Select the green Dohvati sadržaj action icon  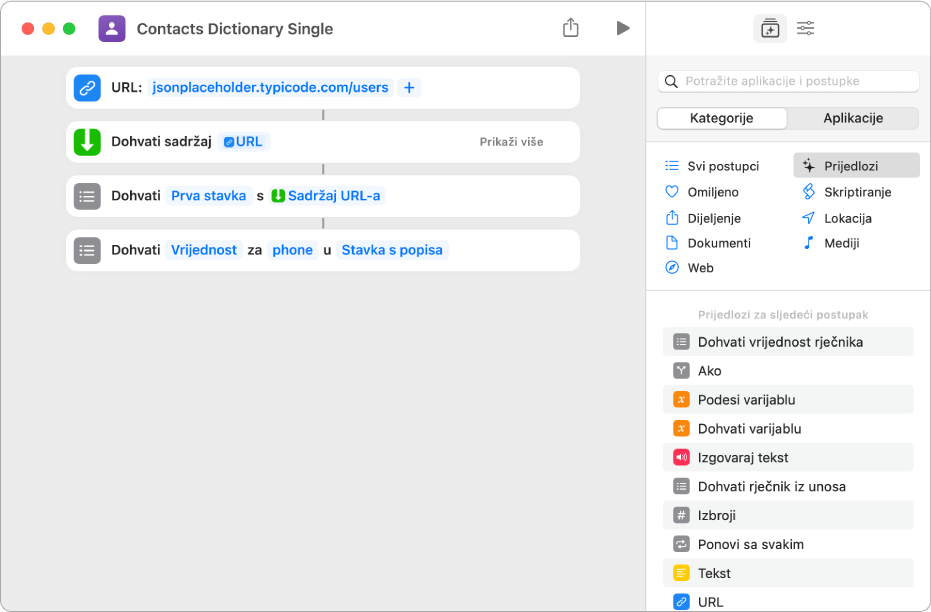click(87, 142)
